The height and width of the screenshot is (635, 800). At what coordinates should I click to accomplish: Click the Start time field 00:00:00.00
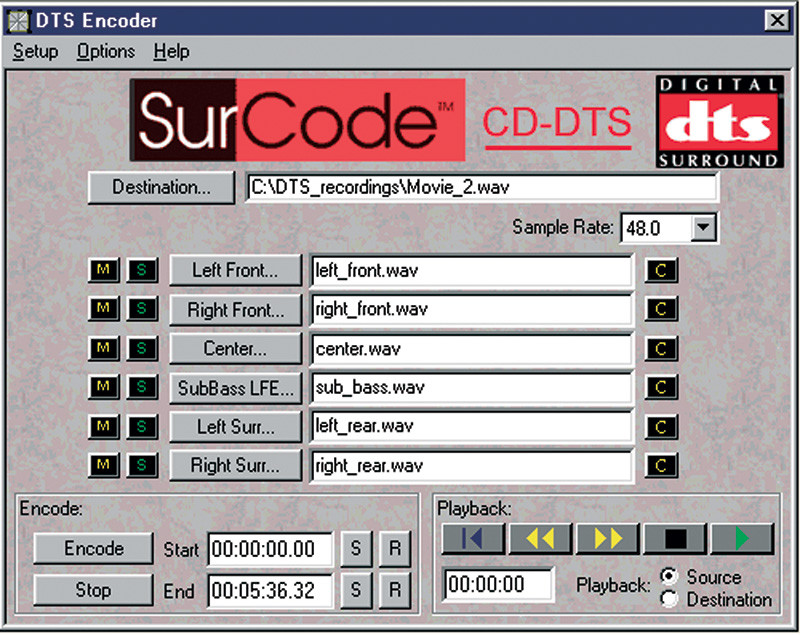270,549
